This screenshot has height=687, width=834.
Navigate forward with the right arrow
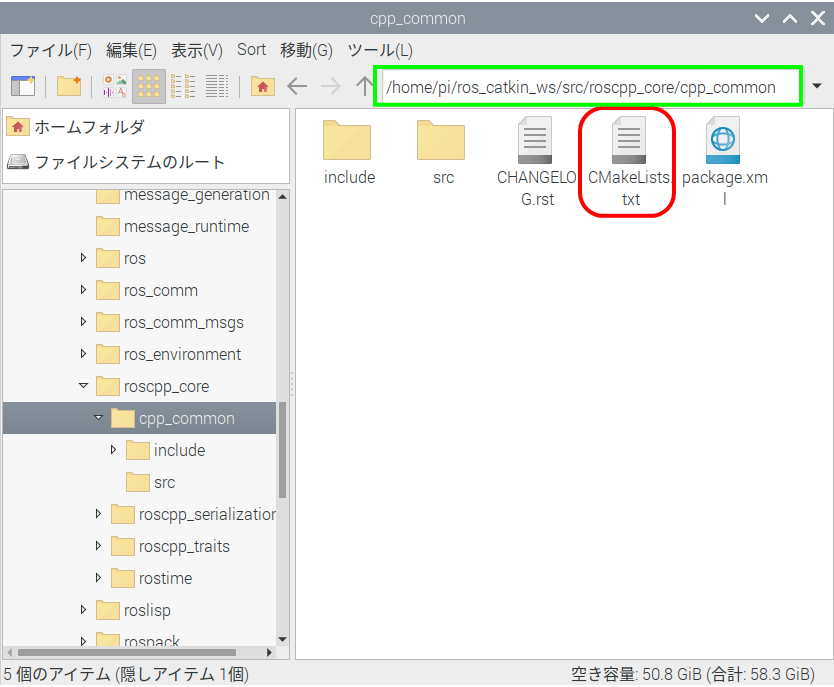click(331, 86)
